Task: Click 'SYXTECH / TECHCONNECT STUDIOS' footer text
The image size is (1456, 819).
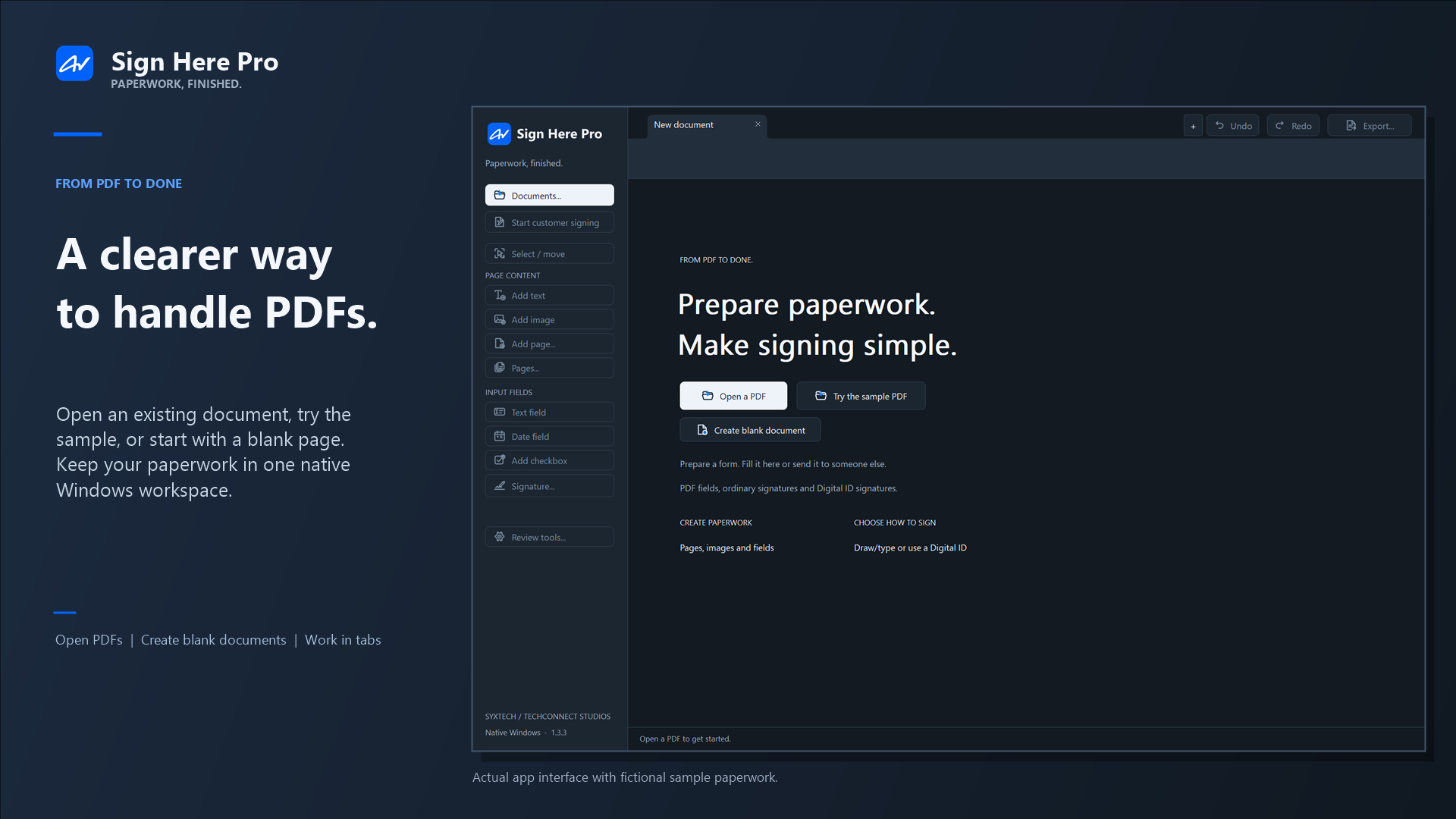Action: tap(548, 717)
